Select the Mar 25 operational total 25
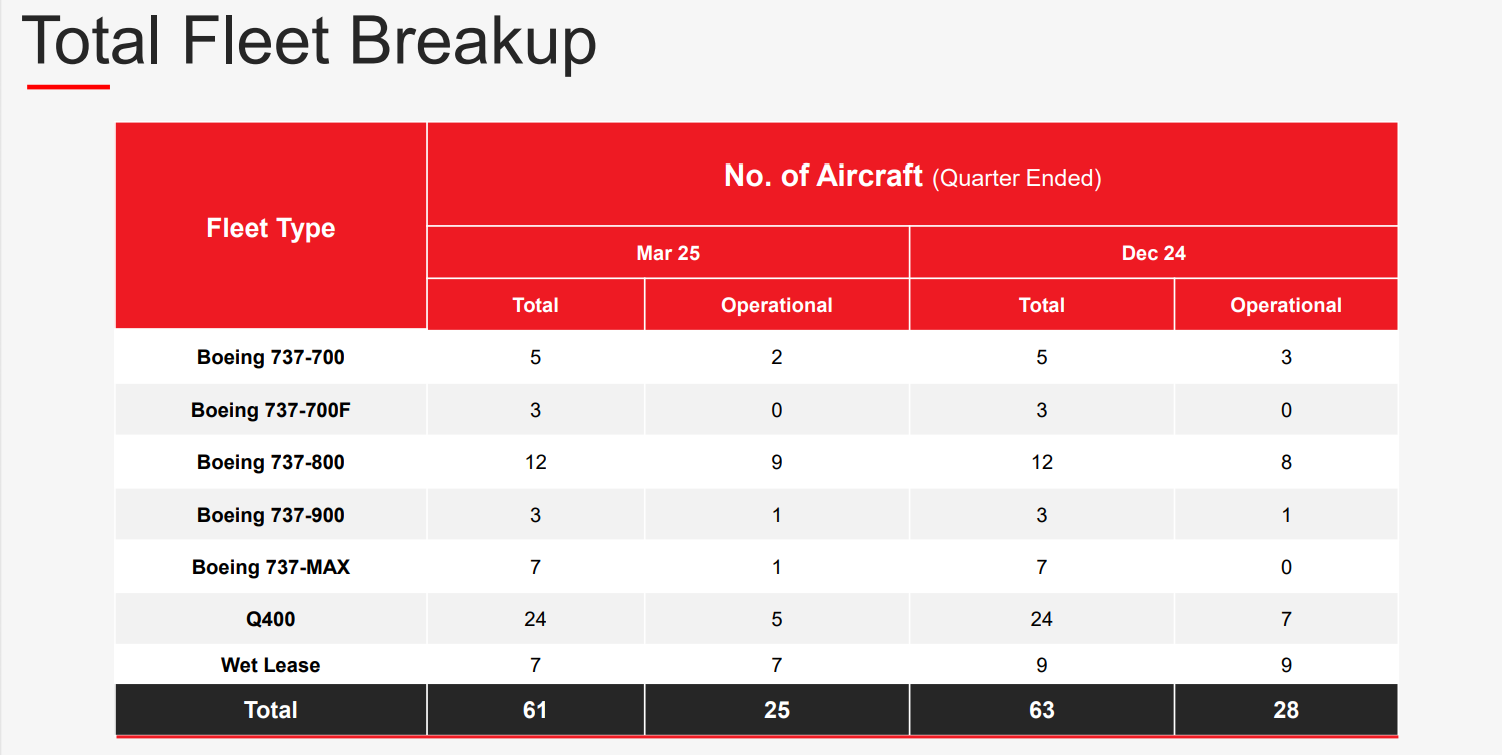Image resolution: width=1502 pixels, height=755 pixels. (x=777, y=710)
